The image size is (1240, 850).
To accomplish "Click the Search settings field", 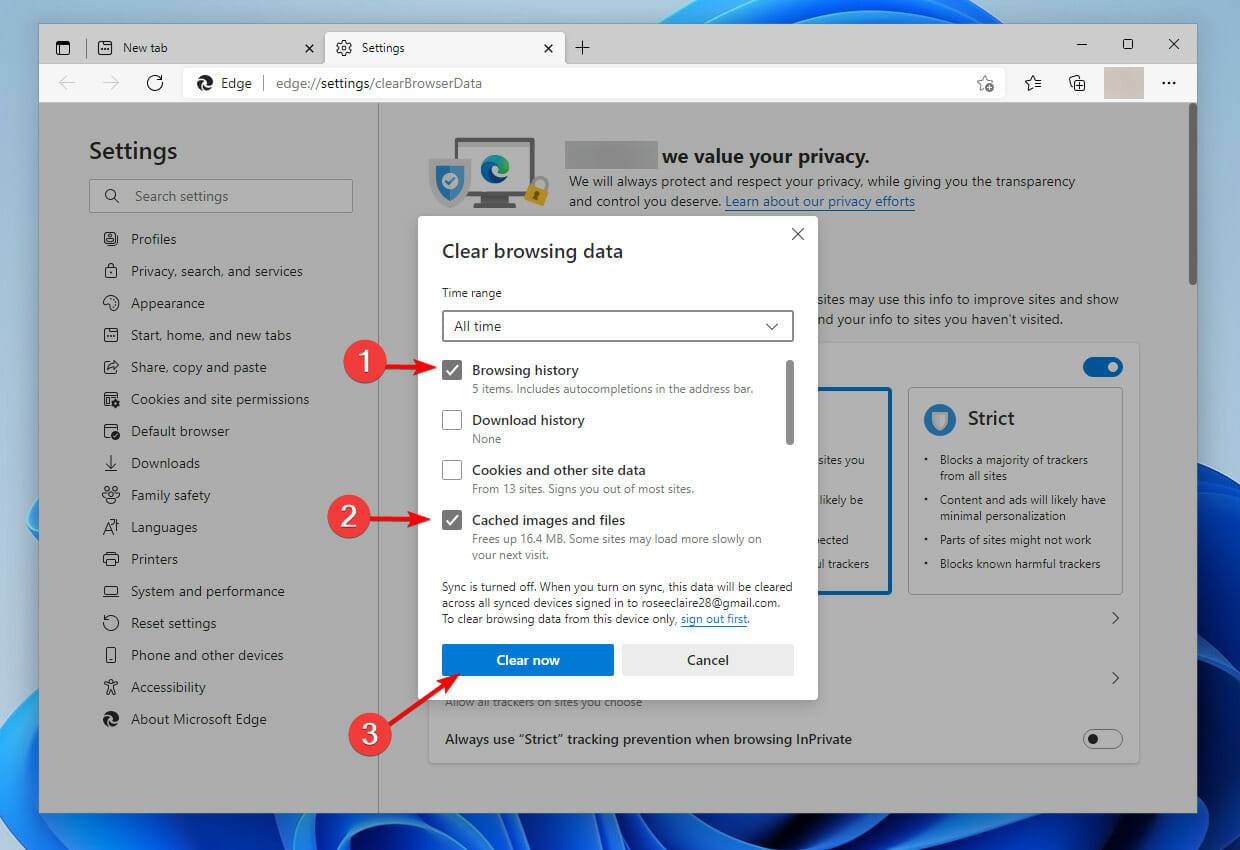I will coord(221,196).
